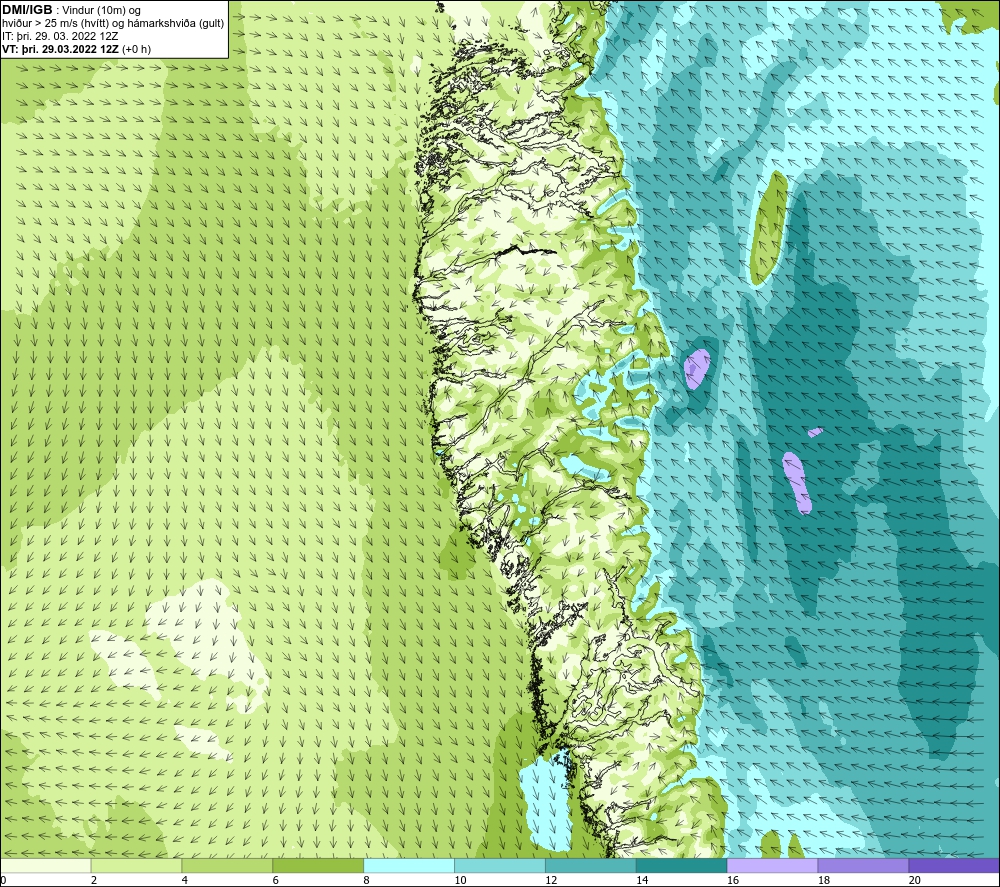Screen dimensions: 1000x887
Task: Click the 0–2 m/s legend color swatch
Action: [x=46, y=865]
